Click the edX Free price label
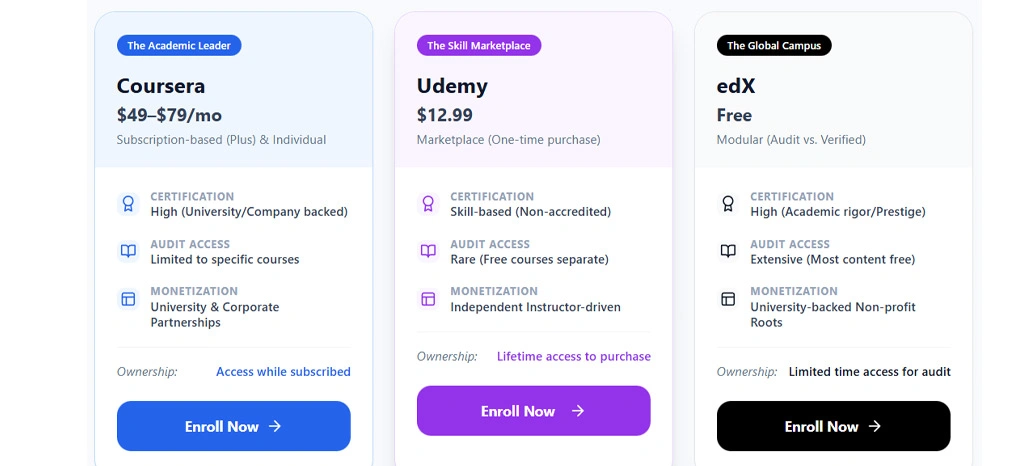The height and width of the screenshot is (466, 1026). 734,115
